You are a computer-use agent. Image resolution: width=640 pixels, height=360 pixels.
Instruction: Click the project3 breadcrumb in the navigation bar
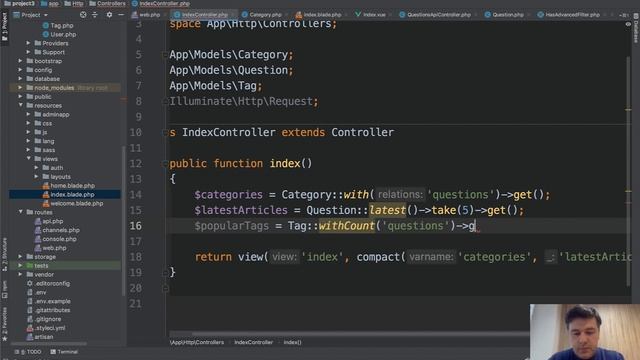tap(20, 4)
